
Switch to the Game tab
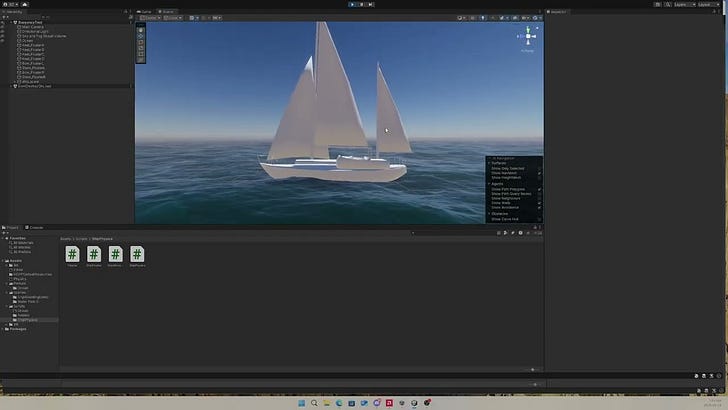[x=144, y=12]
